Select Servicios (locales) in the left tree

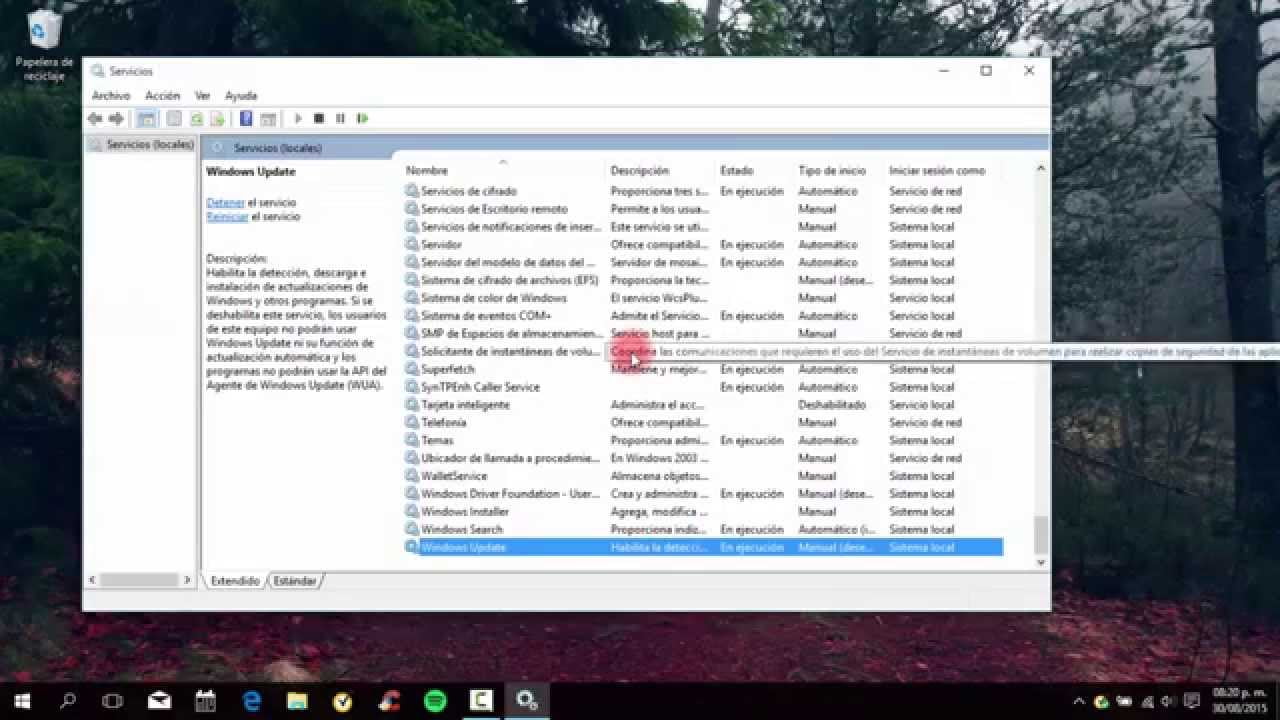click(x=149, y=145)
